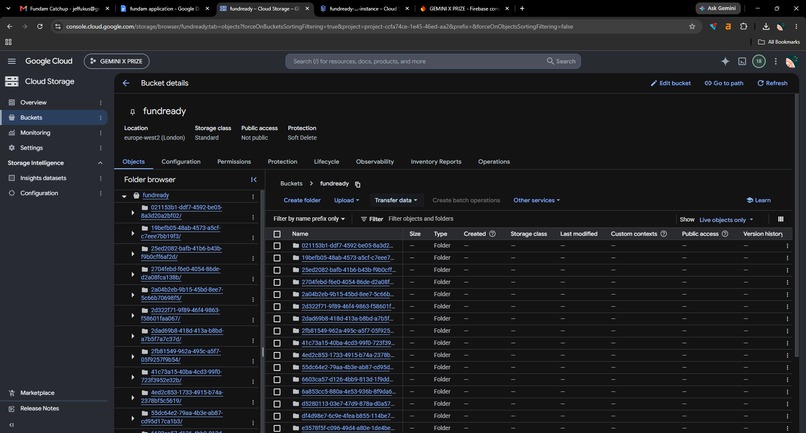Open more options for fundready tree root
806x433 pixels.
[253, 196]
